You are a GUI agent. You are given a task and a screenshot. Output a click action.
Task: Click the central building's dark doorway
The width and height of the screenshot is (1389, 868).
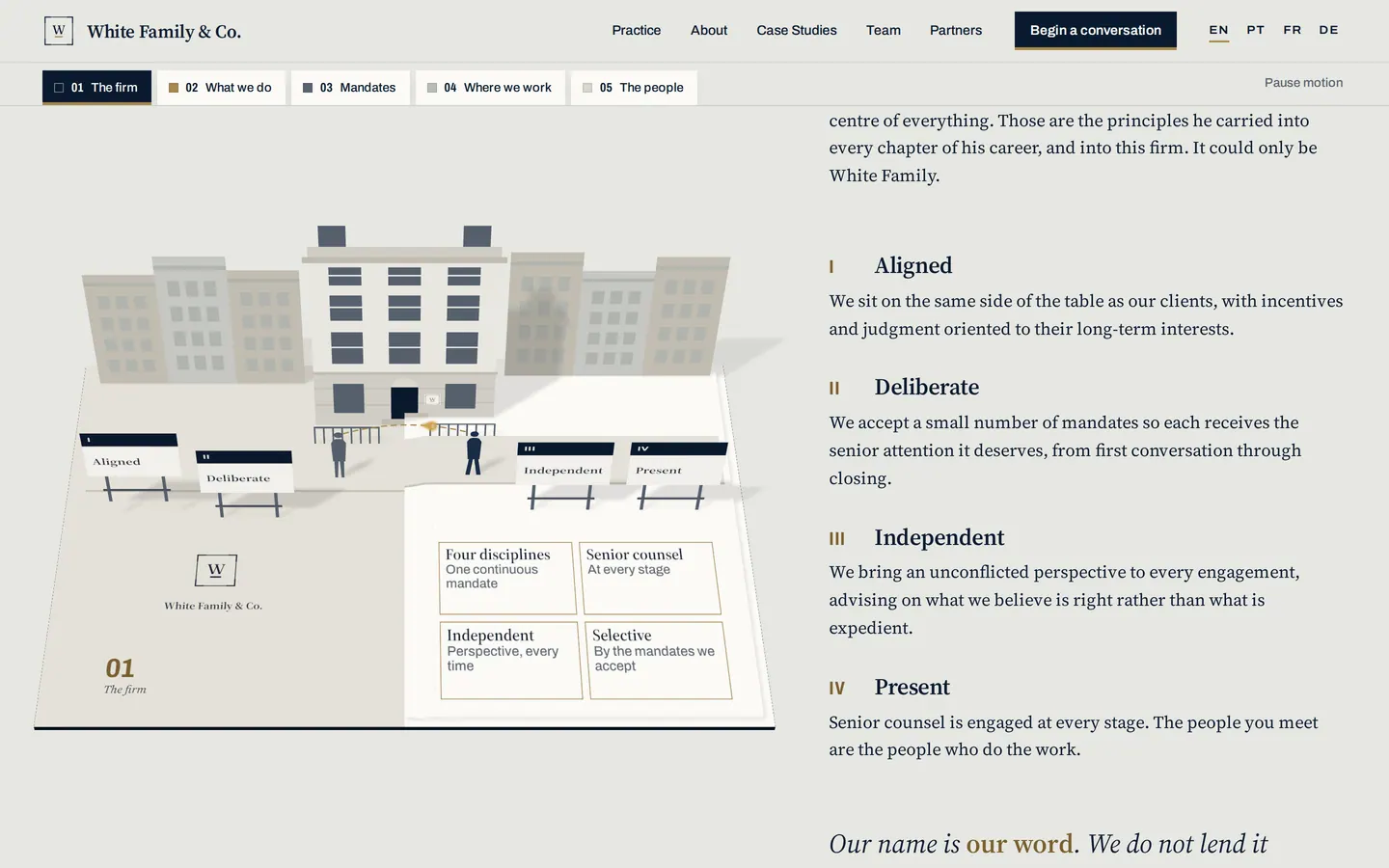coord(404,402)
